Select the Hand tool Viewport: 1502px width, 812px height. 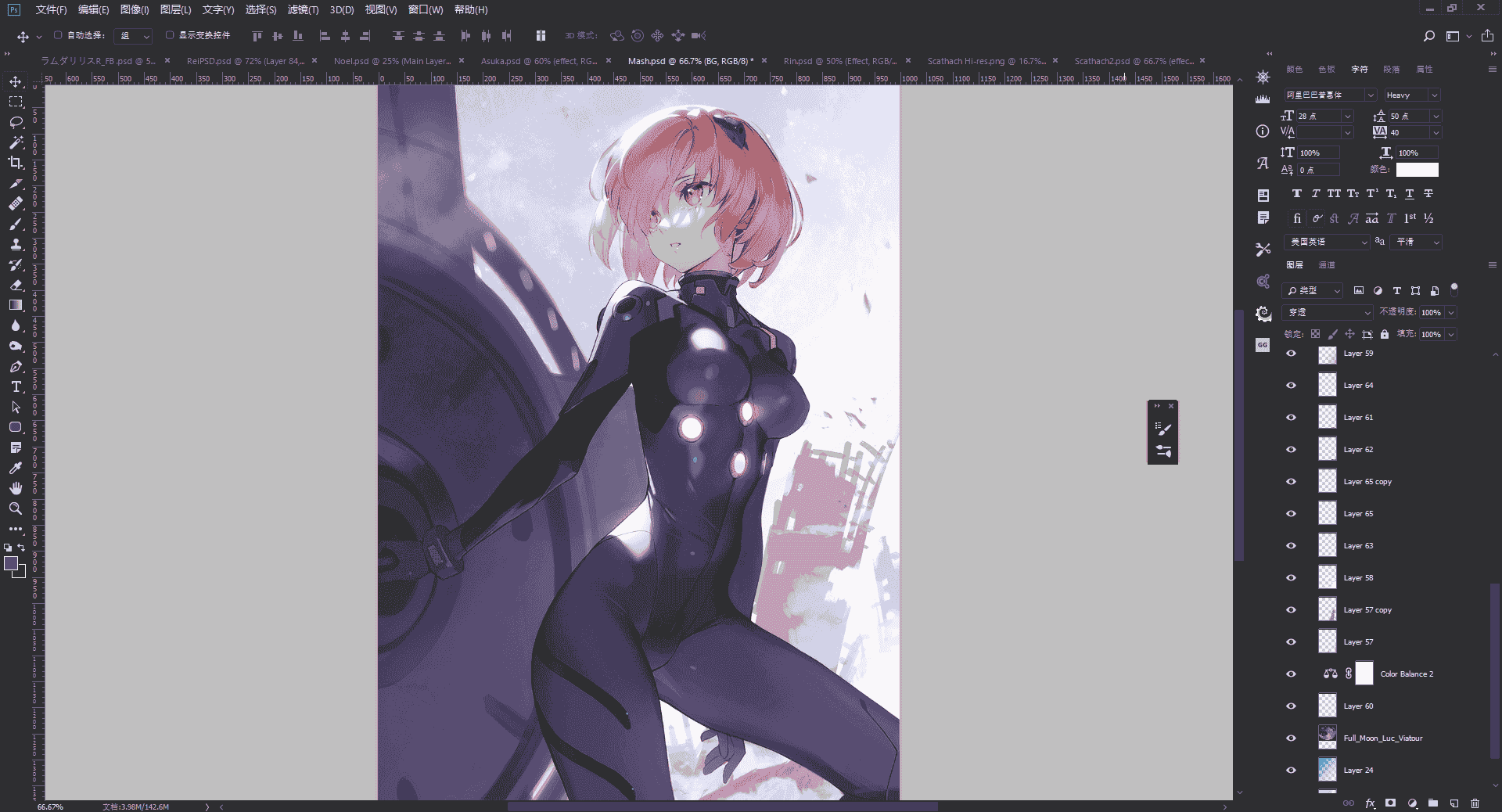(x=16, y=488)
